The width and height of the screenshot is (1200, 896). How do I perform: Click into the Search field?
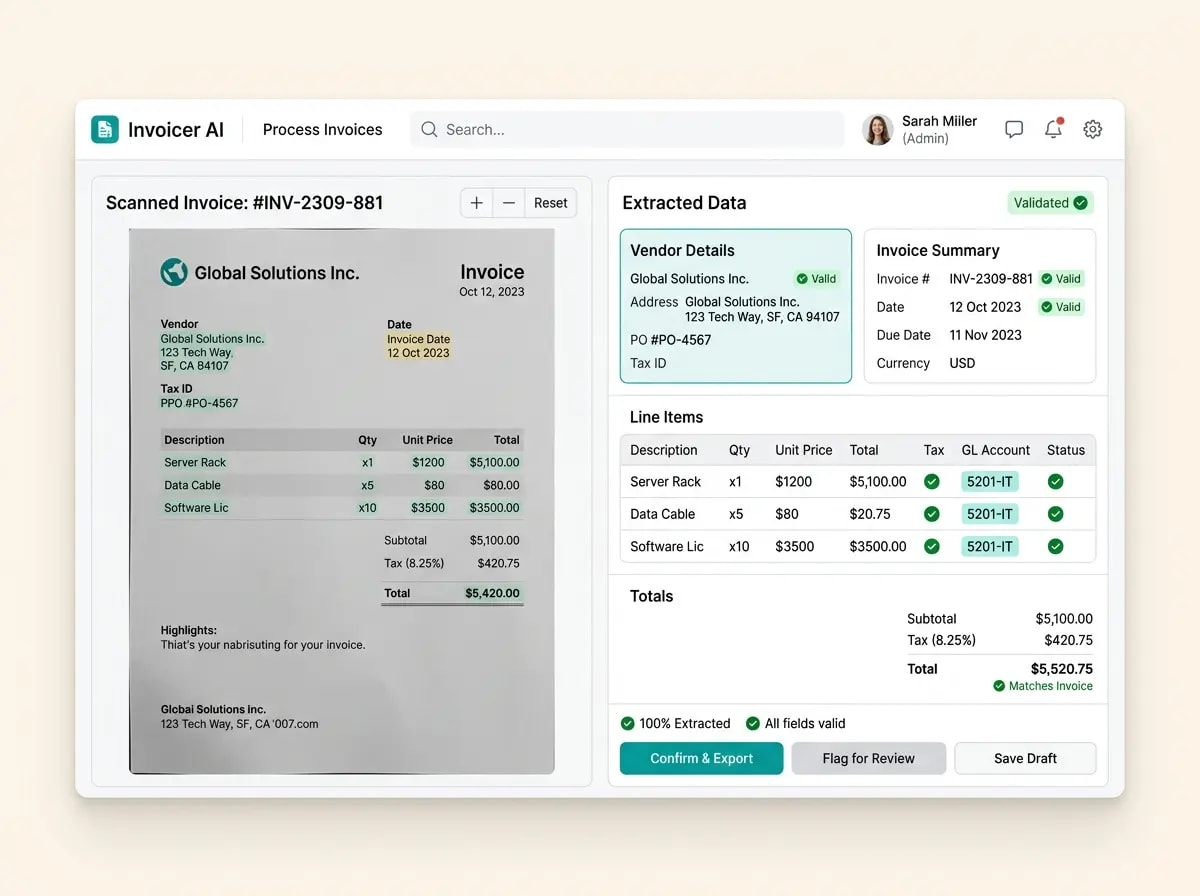[x=627, y=129]
